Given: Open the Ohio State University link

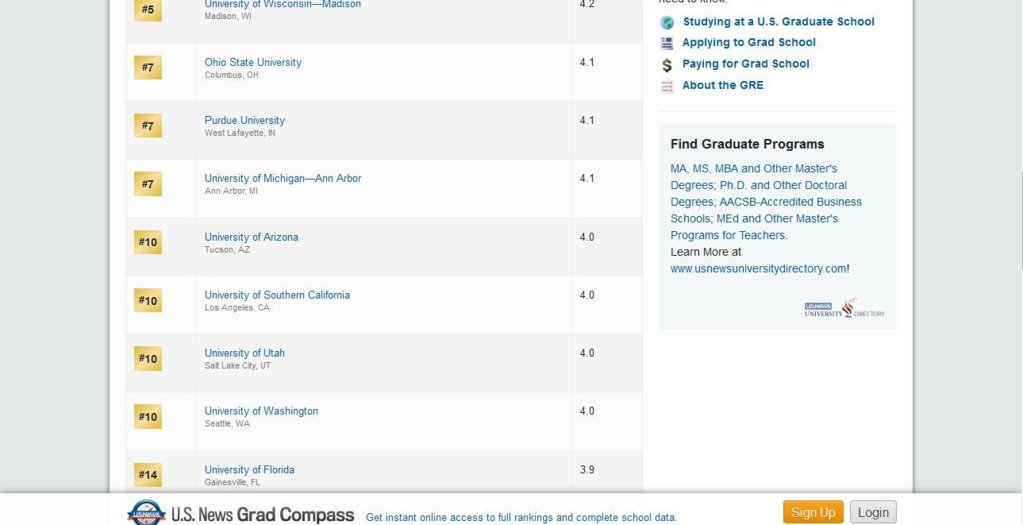Looking at the screenshot, I should [x=253, y=63].
